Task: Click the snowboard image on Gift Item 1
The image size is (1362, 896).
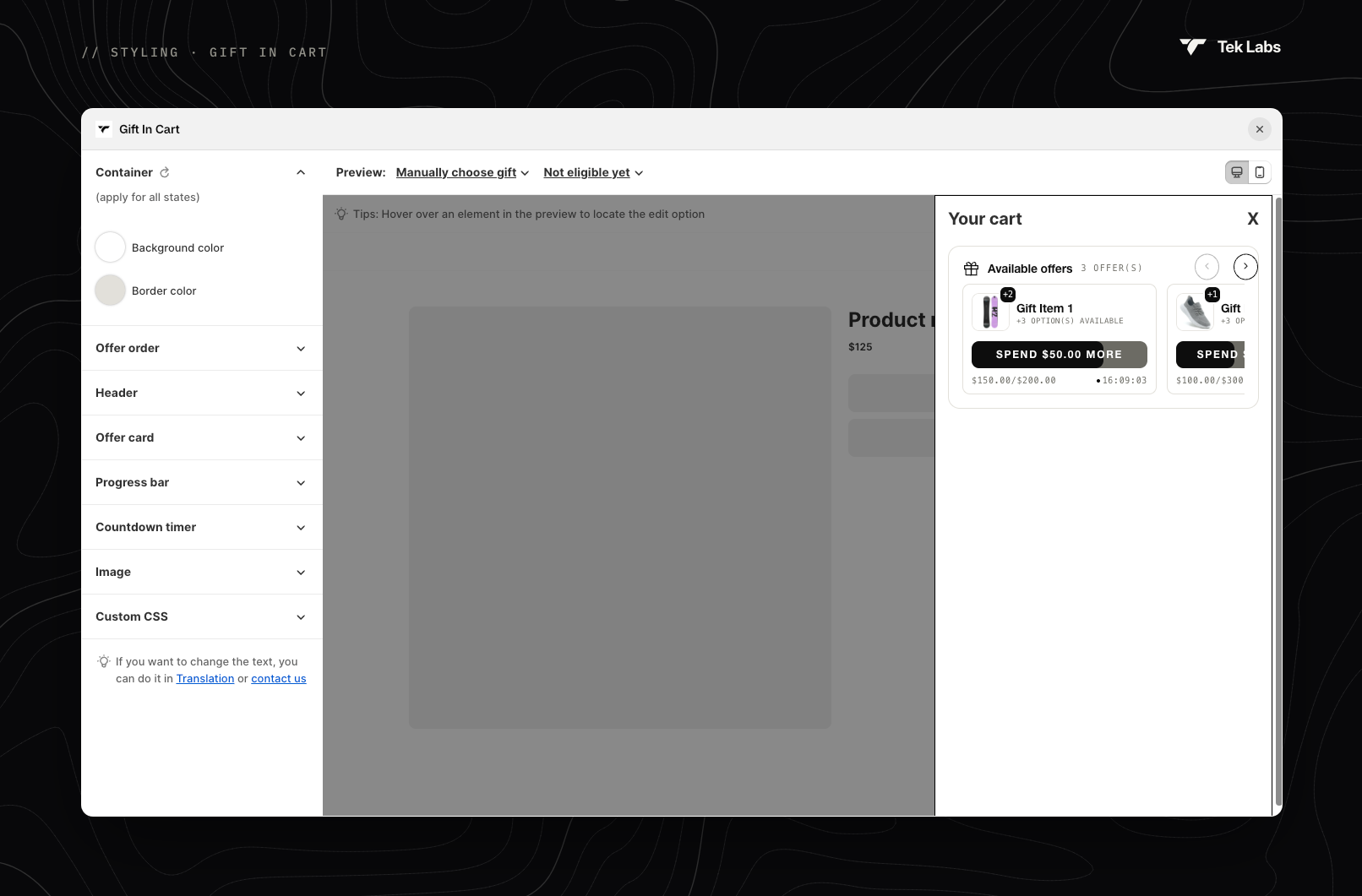Action: (990, 312)
